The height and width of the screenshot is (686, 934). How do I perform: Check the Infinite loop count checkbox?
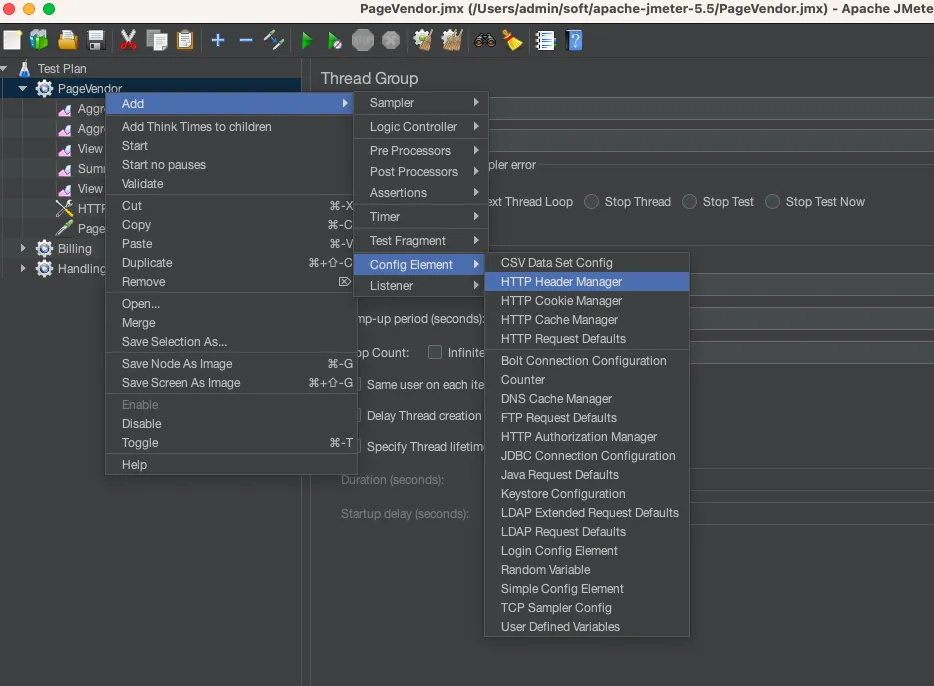[435, 353]
